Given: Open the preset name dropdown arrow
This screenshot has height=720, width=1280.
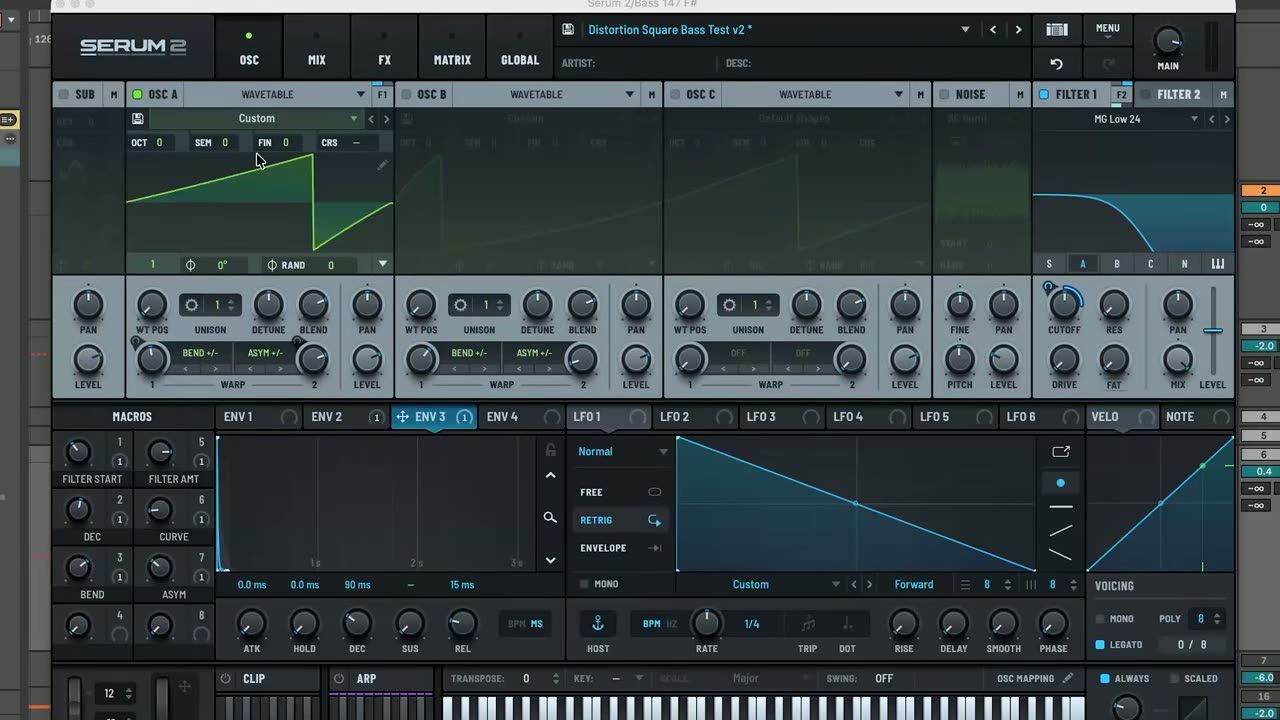Looking at the screenshot, I should coord(965,30).
